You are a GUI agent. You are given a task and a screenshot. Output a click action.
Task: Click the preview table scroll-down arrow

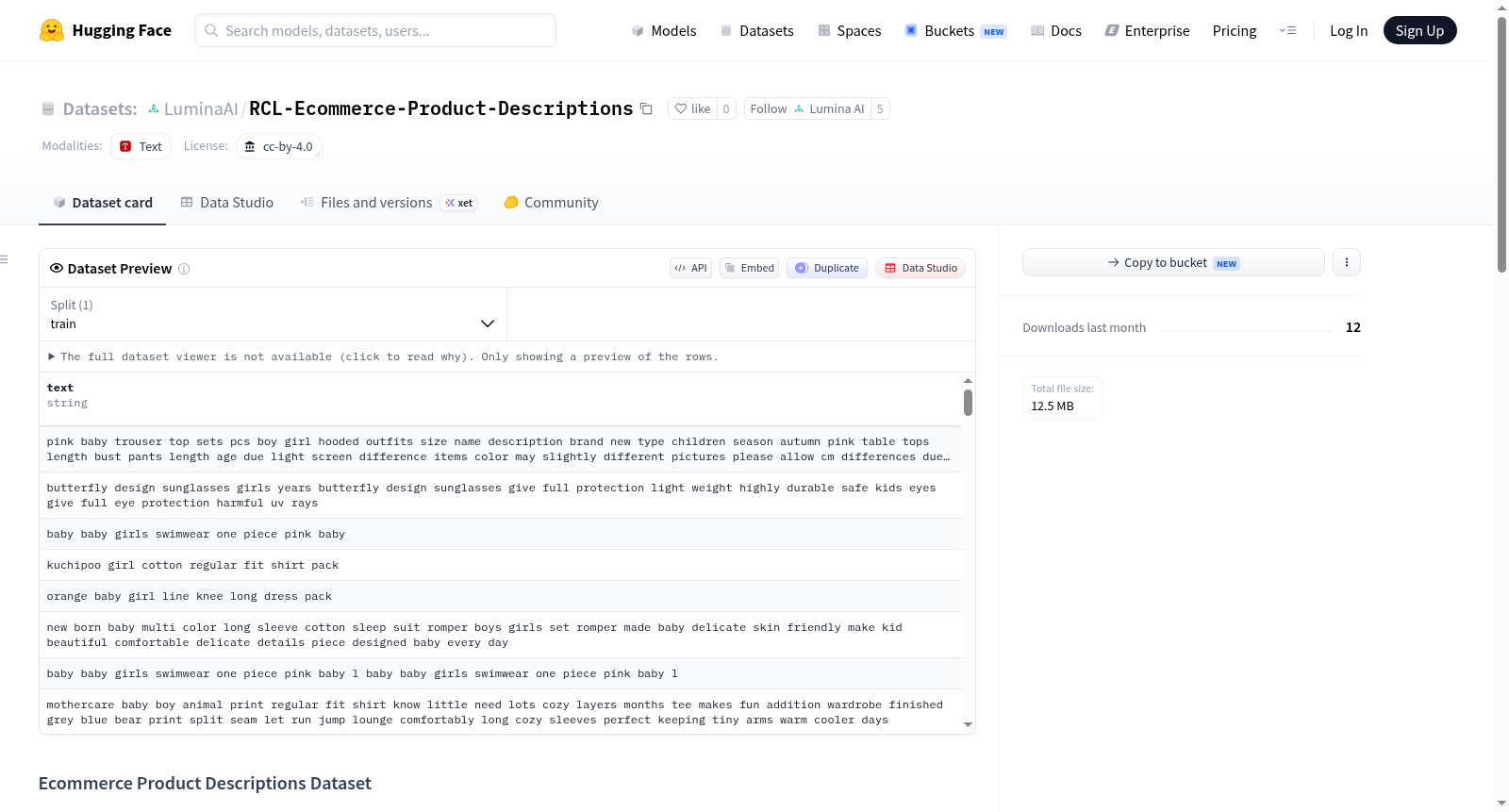968,725
